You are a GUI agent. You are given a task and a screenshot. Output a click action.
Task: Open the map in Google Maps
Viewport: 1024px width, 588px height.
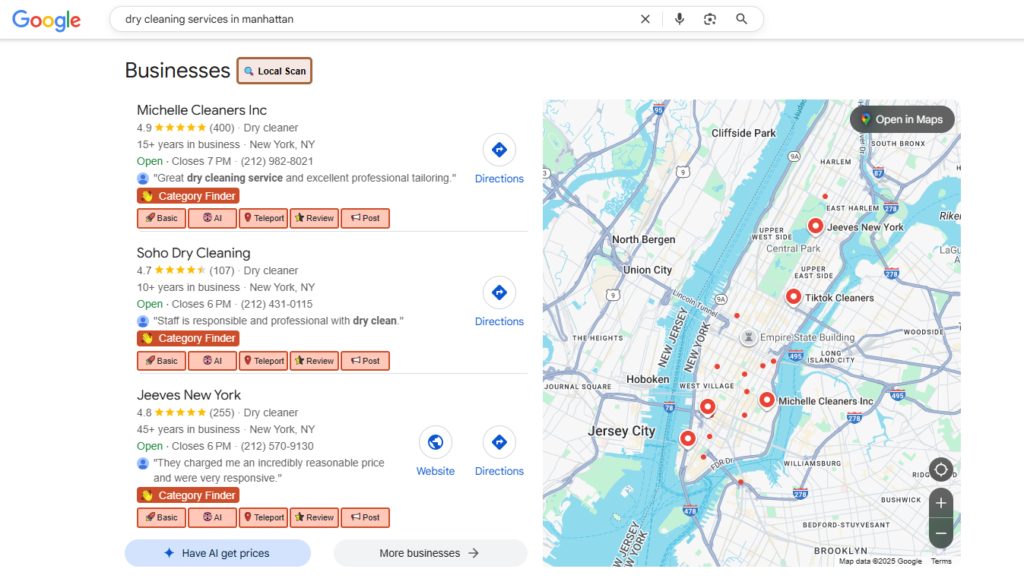[x=902, y=120]
